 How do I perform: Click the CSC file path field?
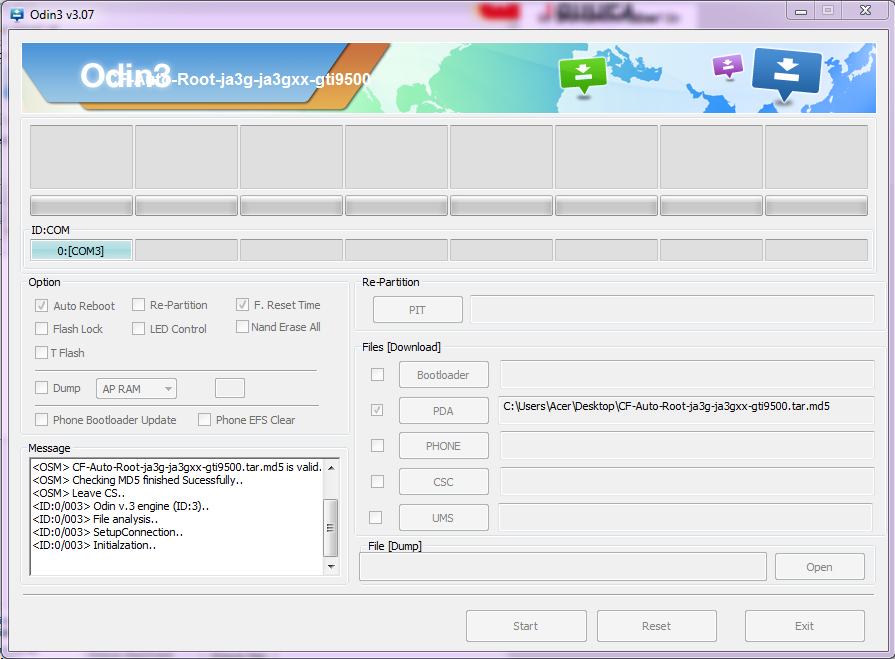pos(687,482)
